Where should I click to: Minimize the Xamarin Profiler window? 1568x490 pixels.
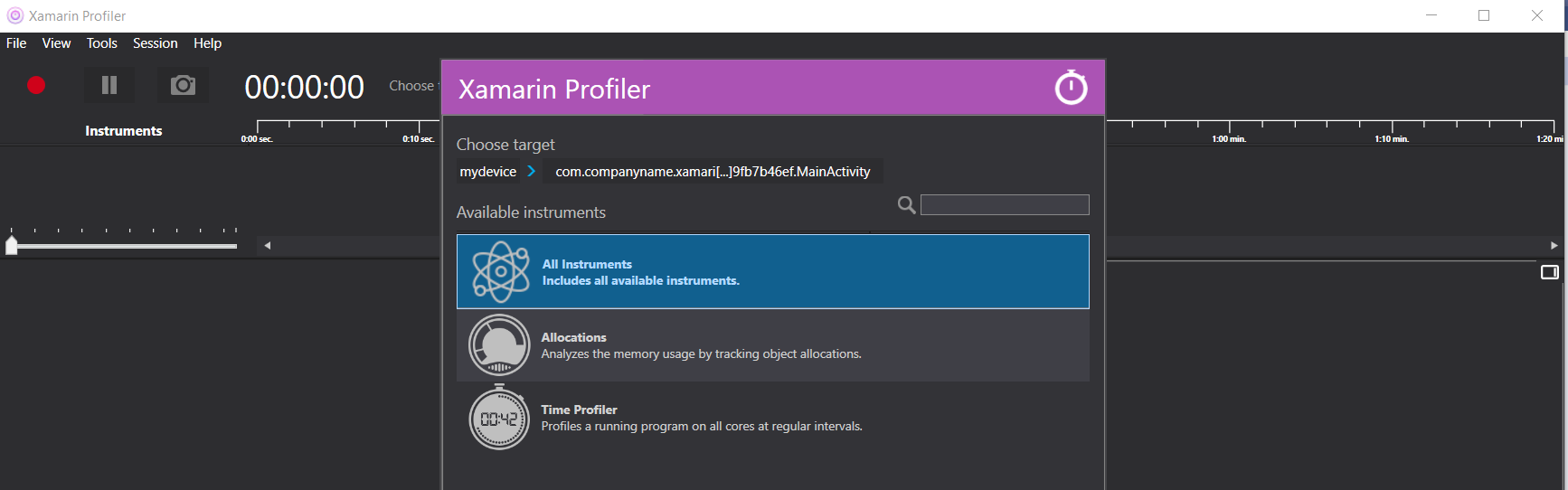tap(1431, 15)
